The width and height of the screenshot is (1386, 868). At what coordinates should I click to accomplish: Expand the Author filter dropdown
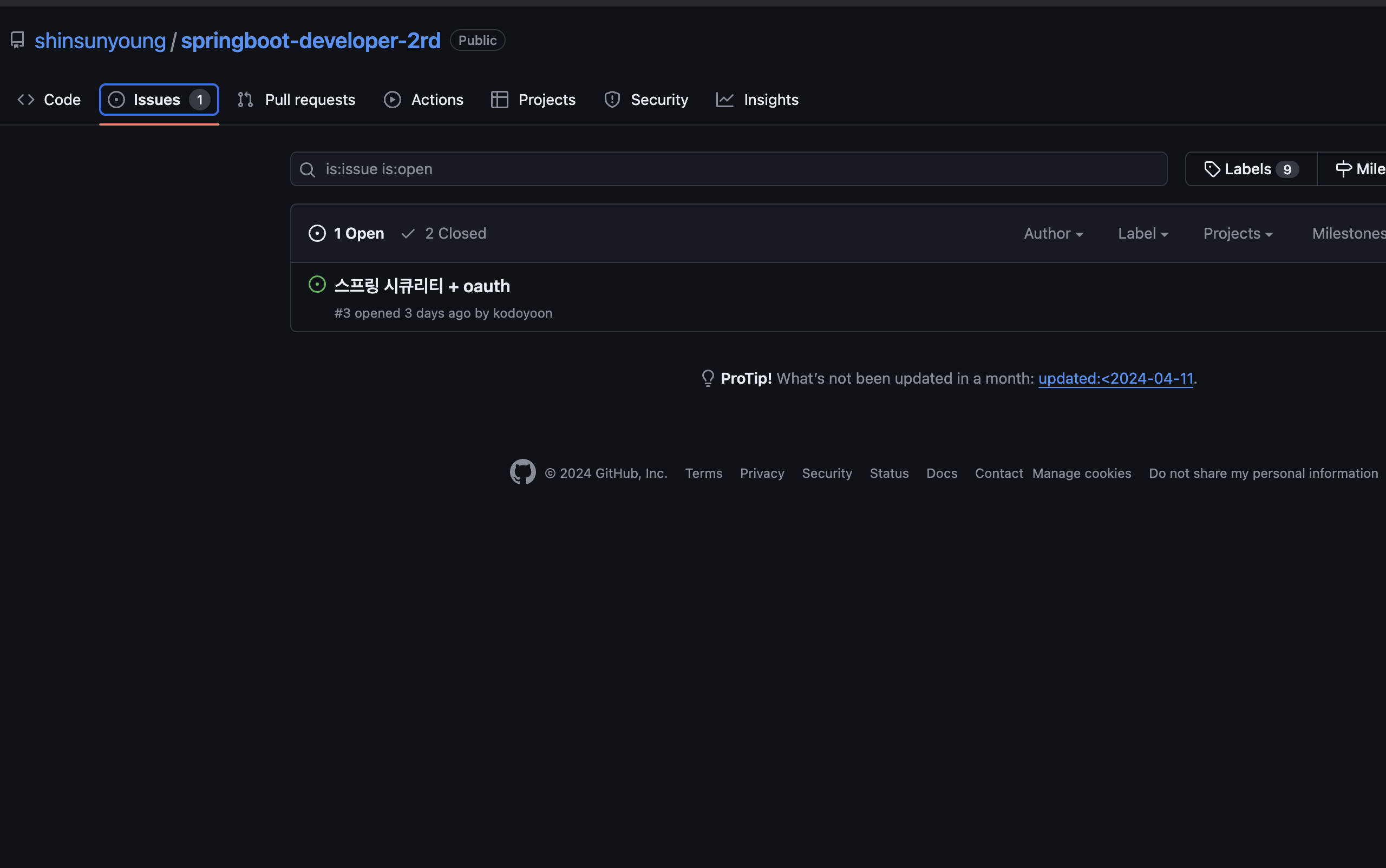point(1054,233)
